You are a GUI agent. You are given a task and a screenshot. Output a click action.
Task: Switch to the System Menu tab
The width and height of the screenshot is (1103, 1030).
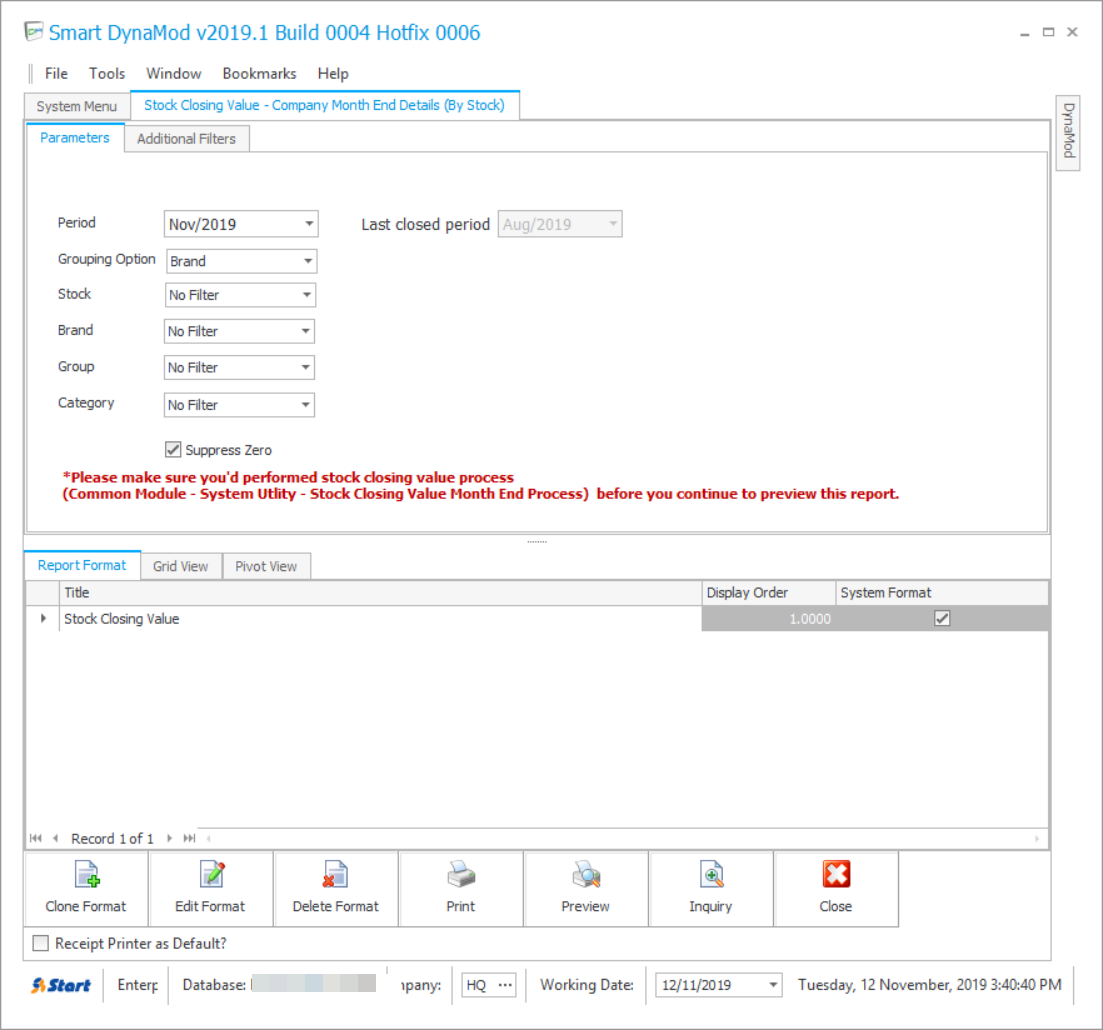coord(77,106)
